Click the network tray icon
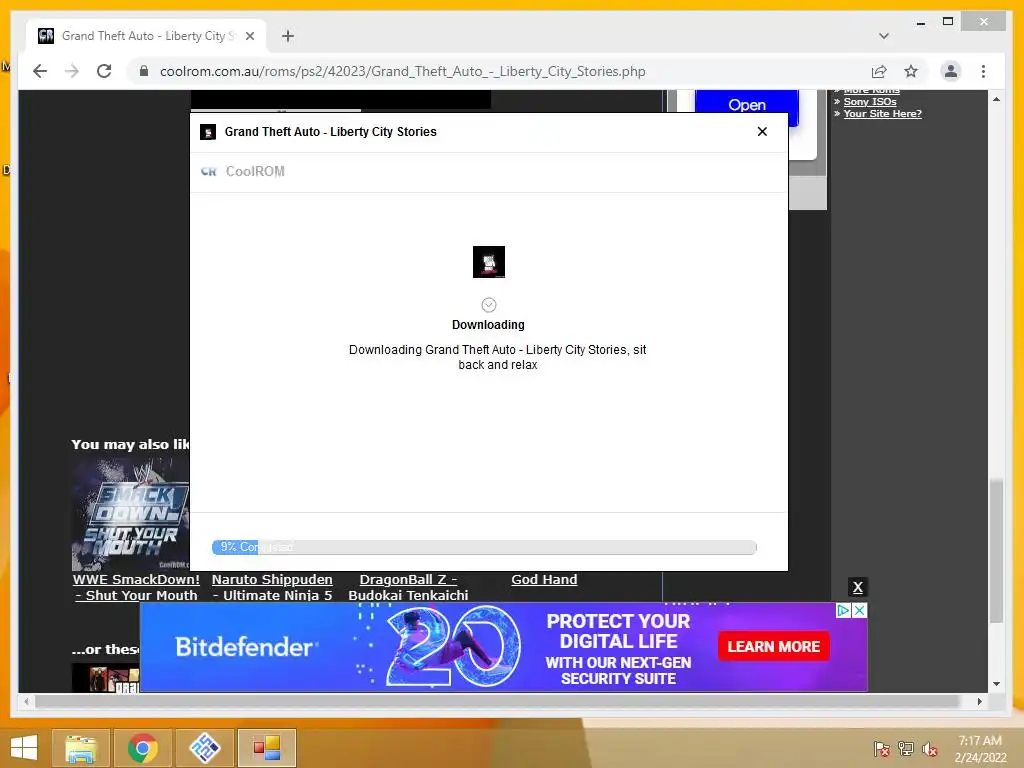 tap(906, 749)
